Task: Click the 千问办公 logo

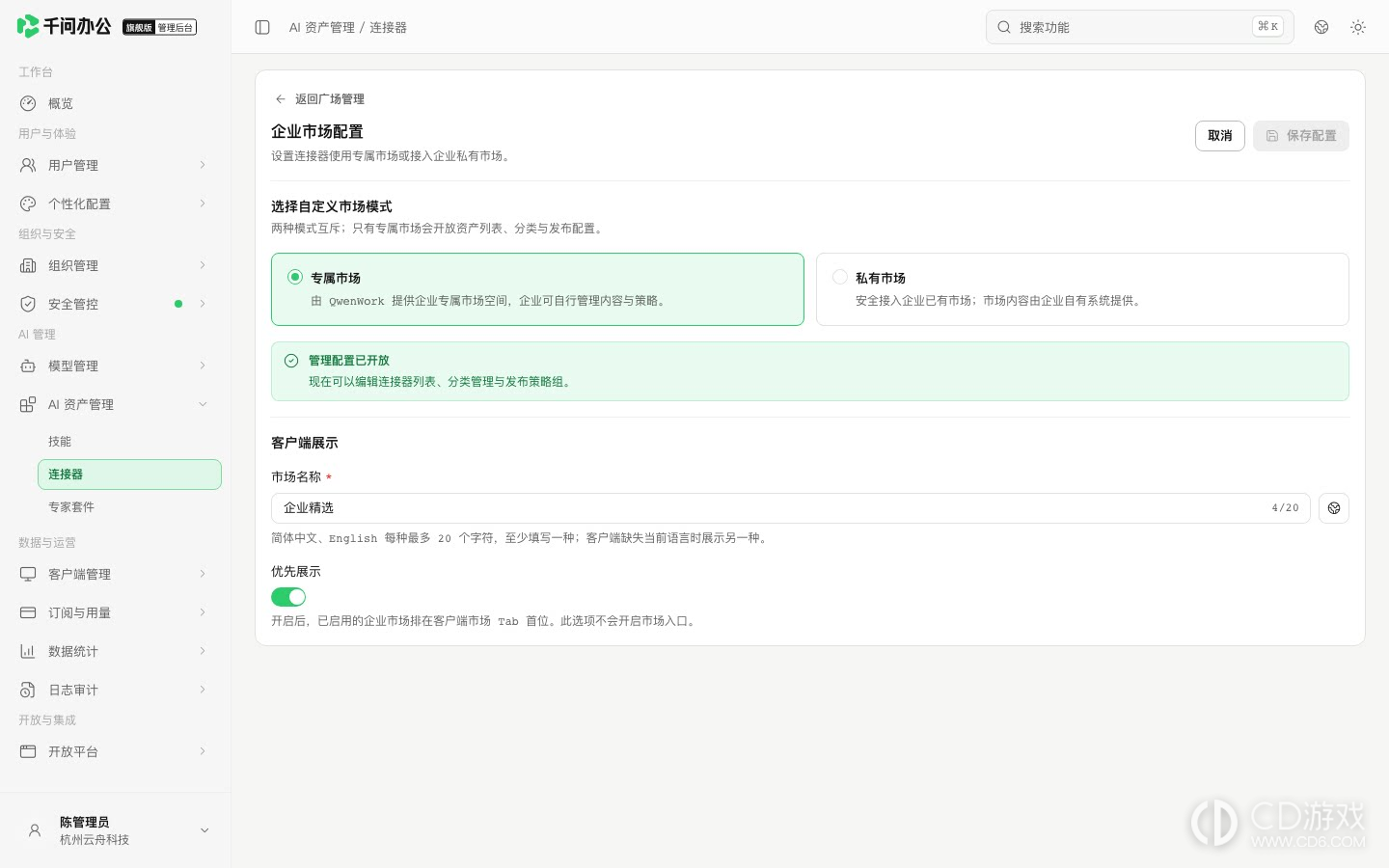Action: (64, 26)
